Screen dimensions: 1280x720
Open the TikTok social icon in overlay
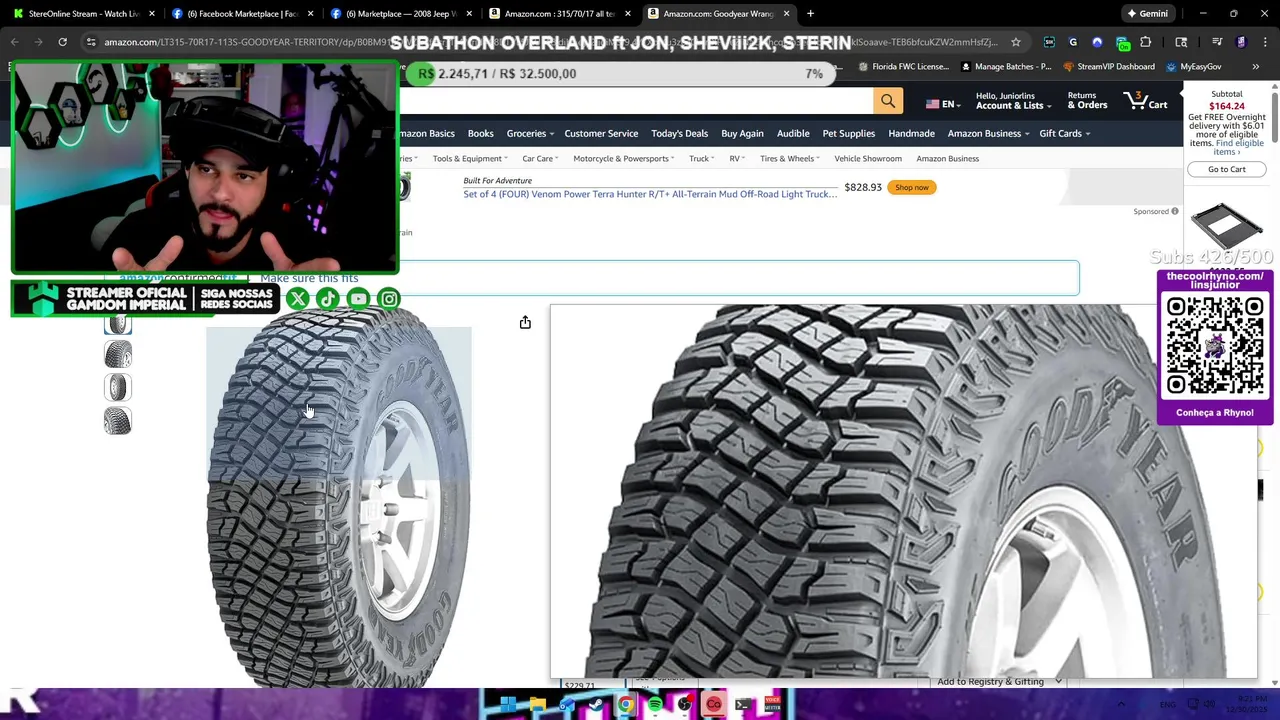(x=327, y=299)
